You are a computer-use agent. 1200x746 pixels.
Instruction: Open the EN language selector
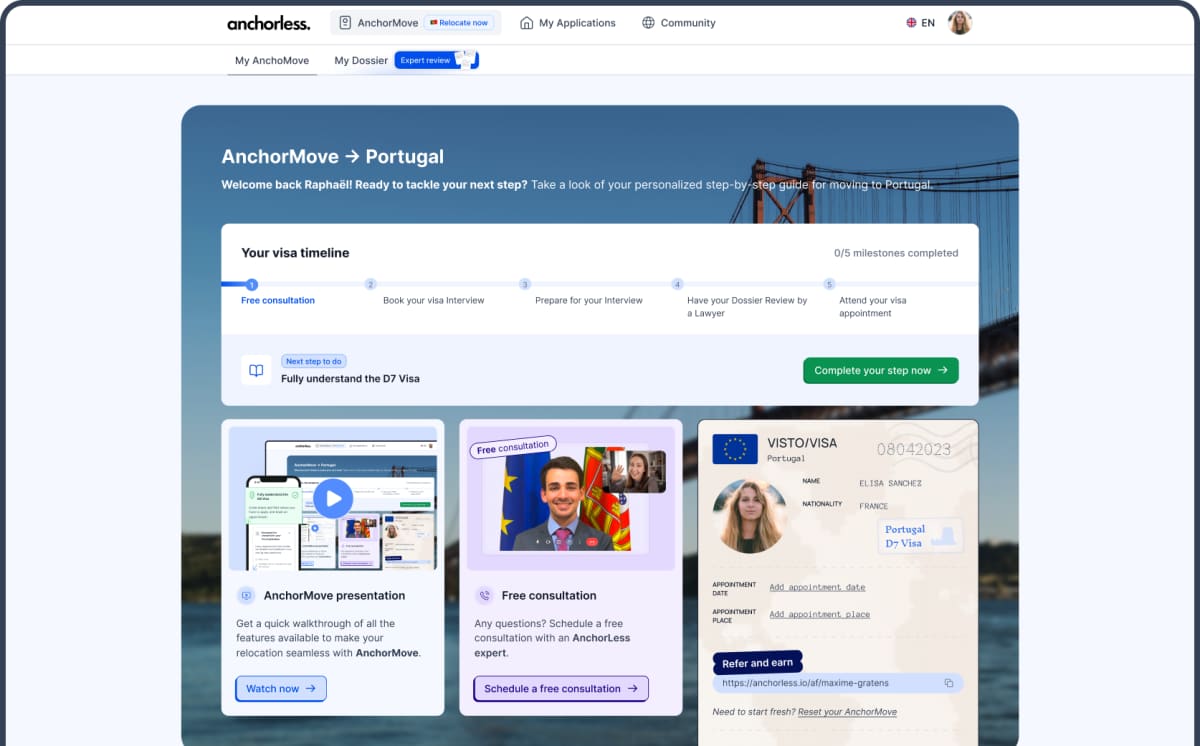point(921,23)
